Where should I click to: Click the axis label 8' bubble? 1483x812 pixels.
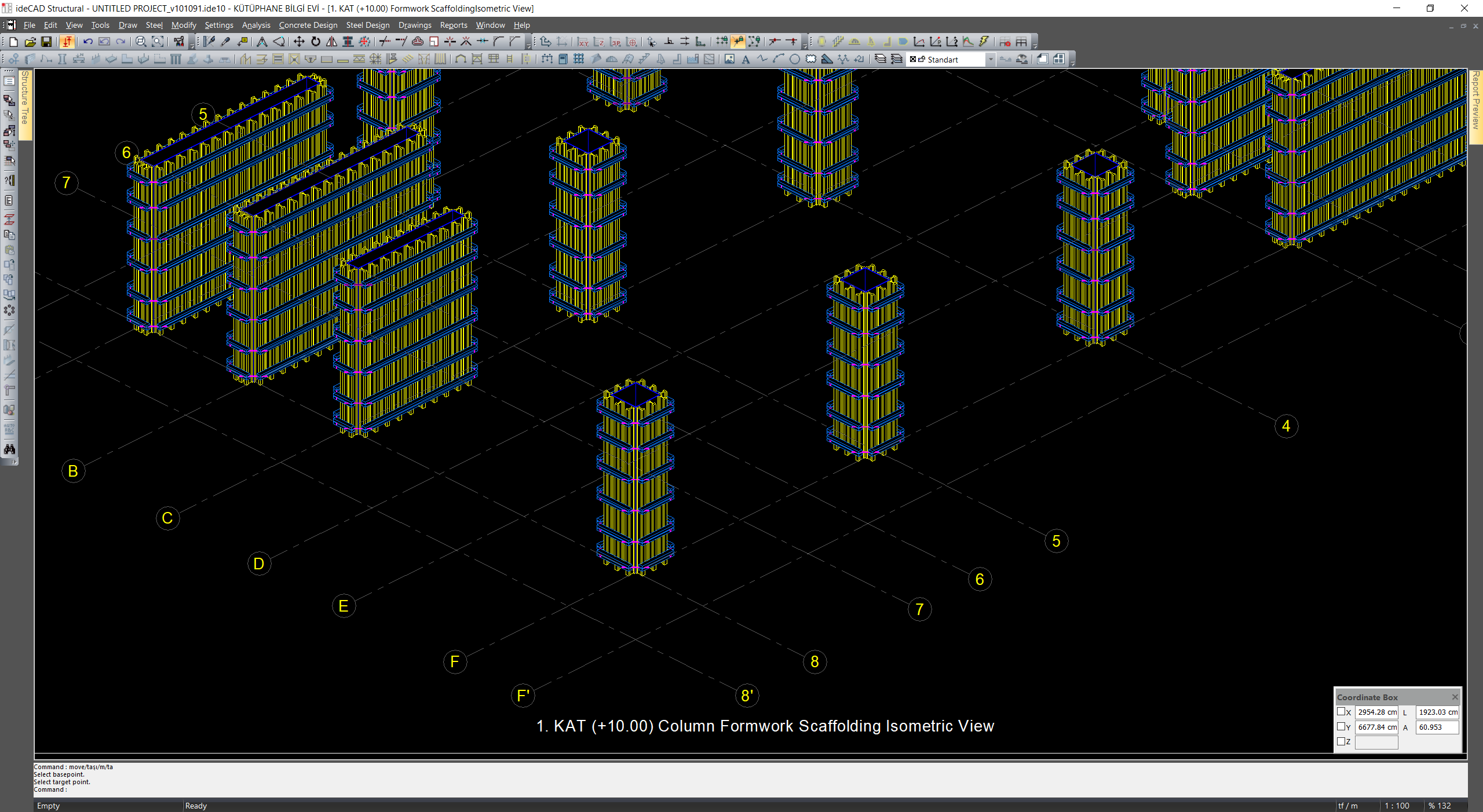(747, 696)
